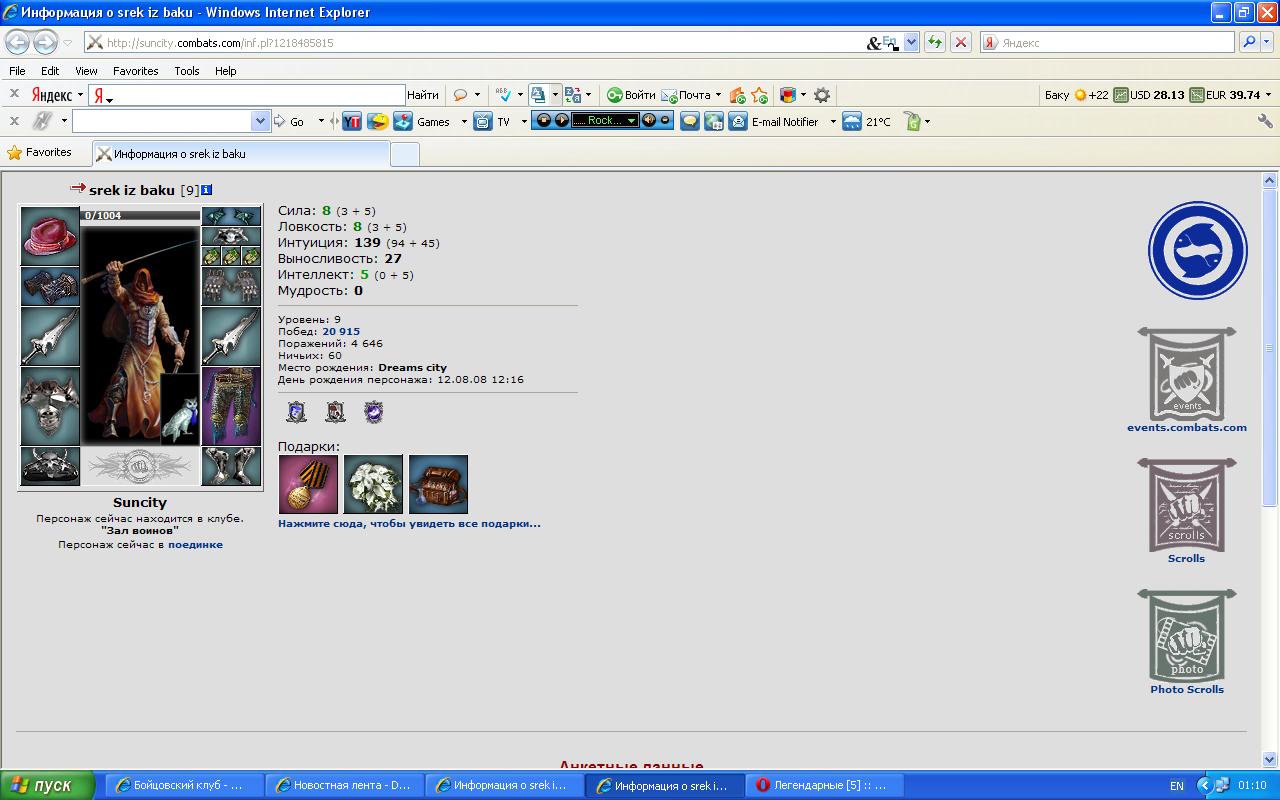Image resolution: width=1280 pixels, height=800 pixels.
Task: Open the treasure chest gift
Action: coord(438,485)
